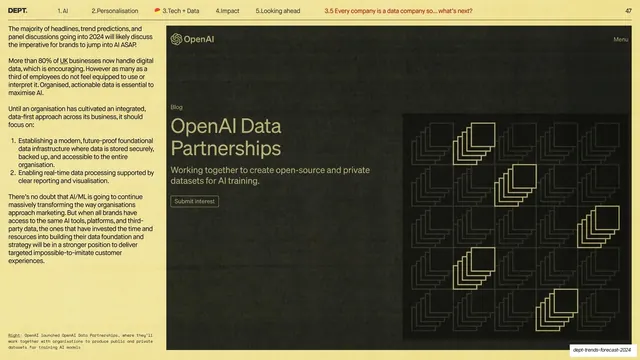
Task: Click the paragraph starting 'There's no doubt that AI/ML'
Action: click(x=80, y=229)
